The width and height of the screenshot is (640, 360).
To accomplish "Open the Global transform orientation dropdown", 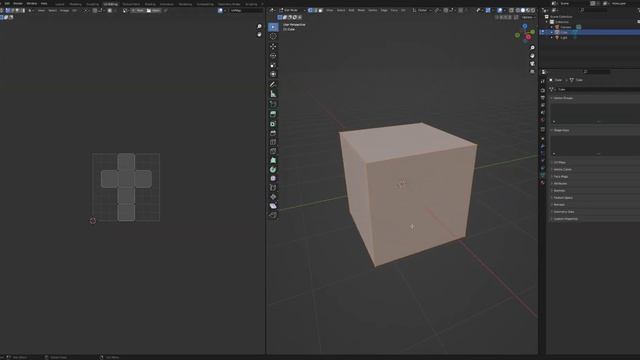I will (x=422, y=10).
